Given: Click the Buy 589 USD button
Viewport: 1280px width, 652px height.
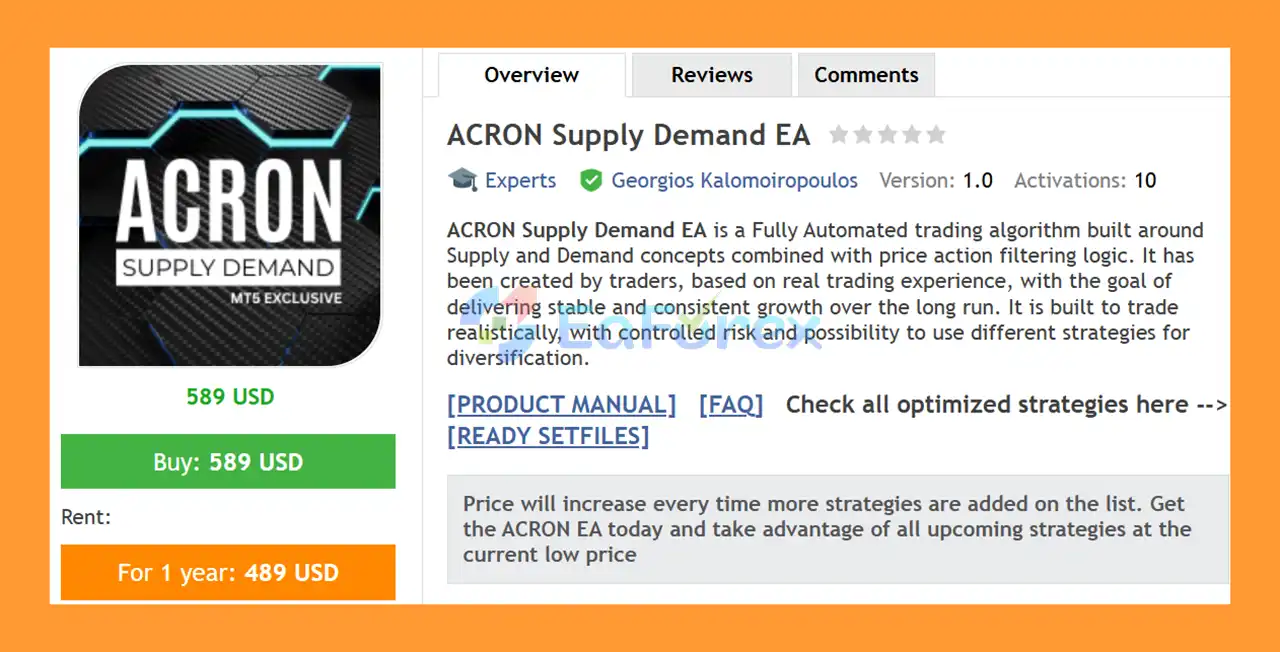Looking at the screenshot, I should (228, 461).
